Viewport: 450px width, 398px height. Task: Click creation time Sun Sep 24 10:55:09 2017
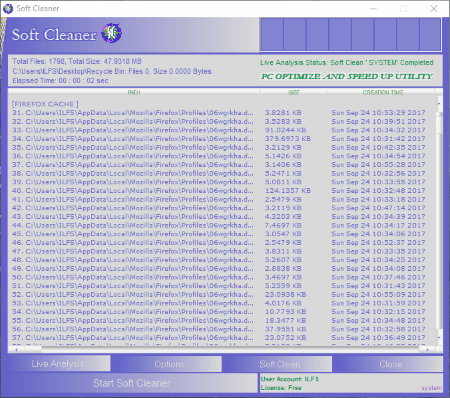pos(378,294)
